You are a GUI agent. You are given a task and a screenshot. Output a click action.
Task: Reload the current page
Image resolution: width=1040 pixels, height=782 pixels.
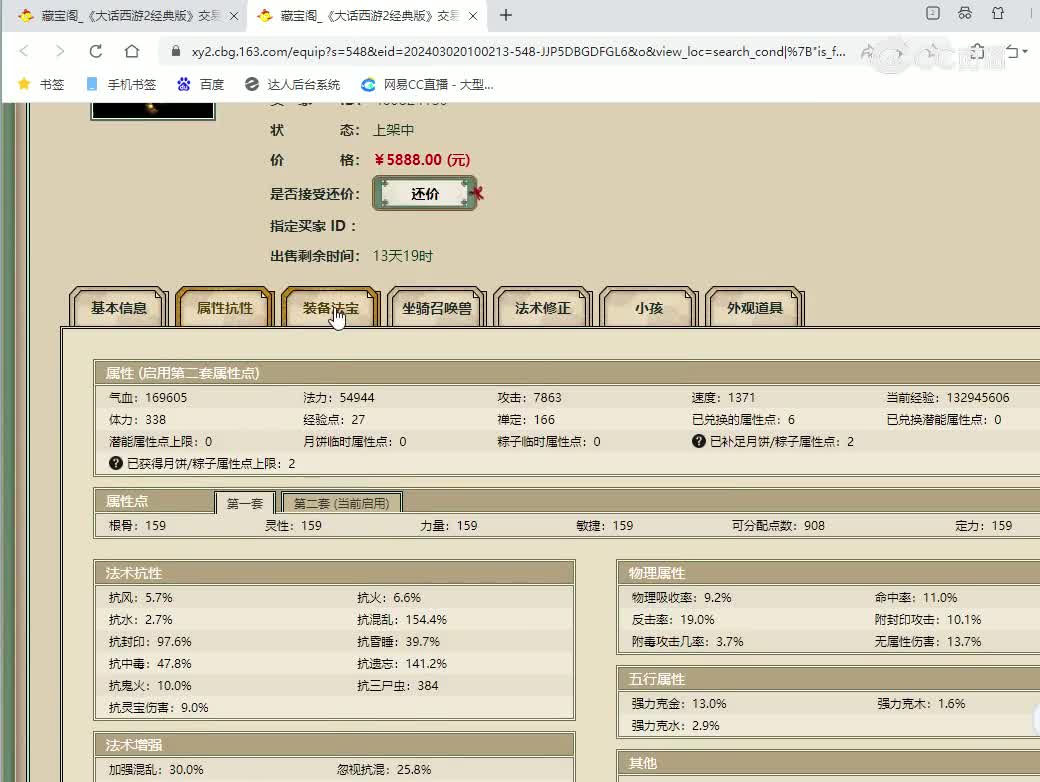point(96,51)
